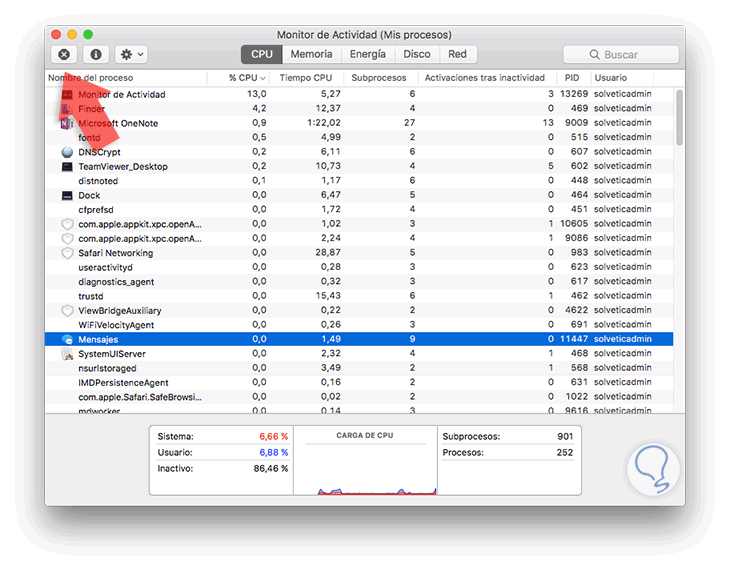Screen dimensions: 730x570
Task: Switch to the Red tab
Action: pos(457,54)
